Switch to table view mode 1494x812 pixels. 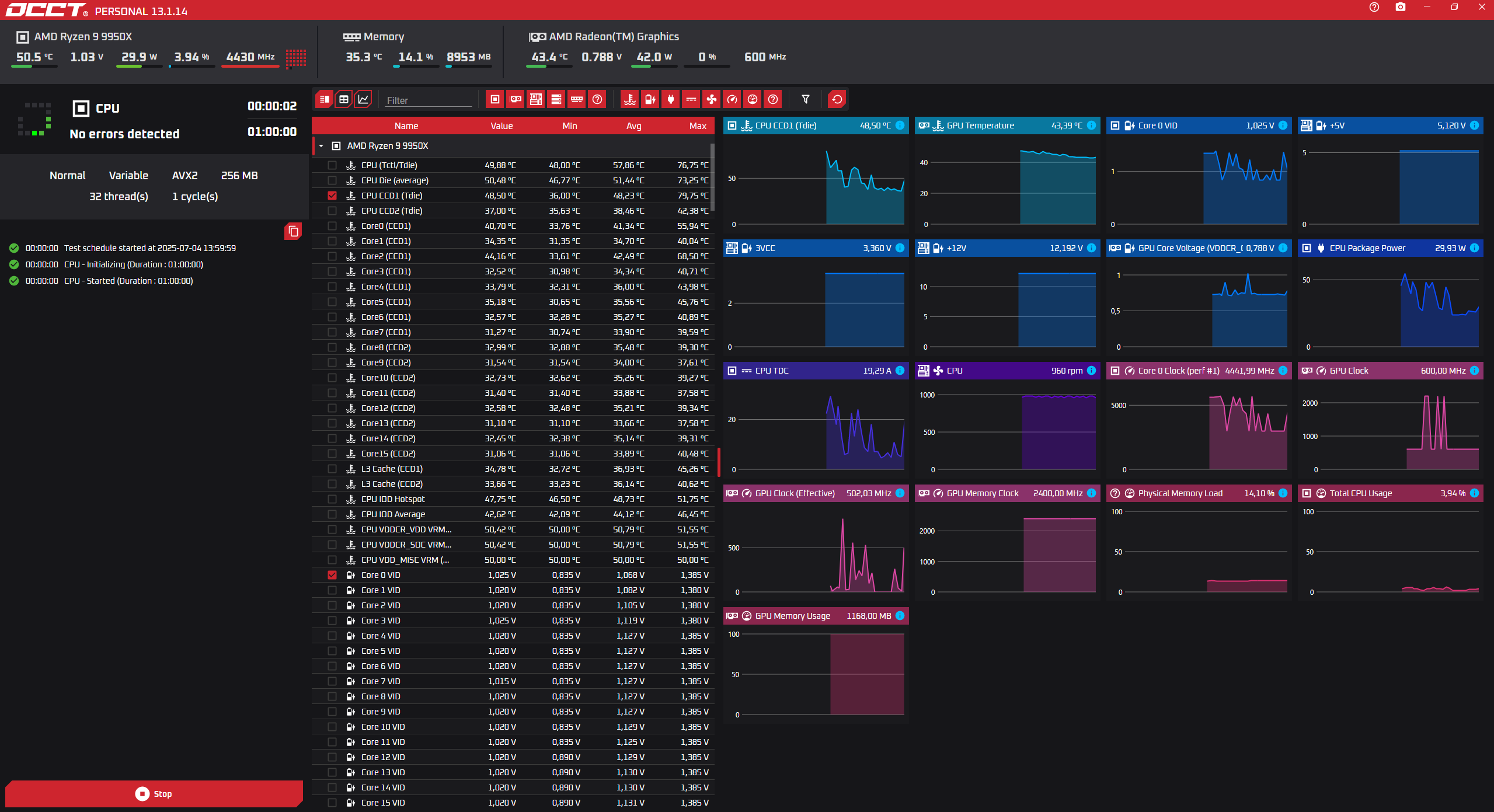(x=344, y=99)
